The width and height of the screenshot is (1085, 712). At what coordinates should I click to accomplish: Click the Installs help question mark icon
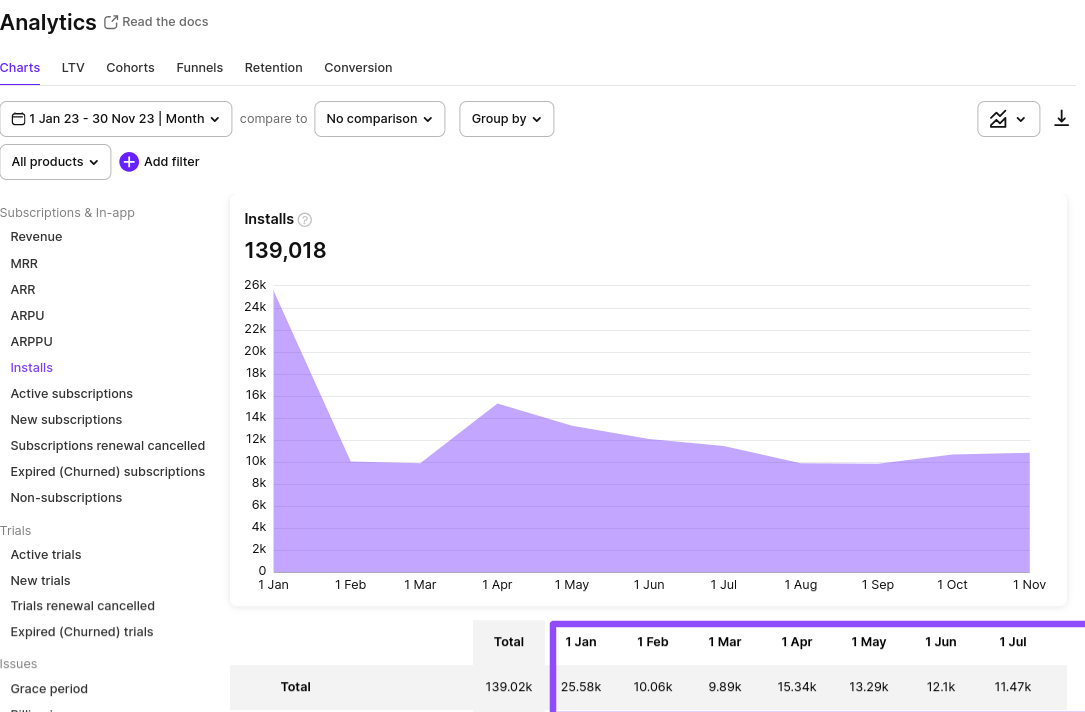click(x=305, y=220)
